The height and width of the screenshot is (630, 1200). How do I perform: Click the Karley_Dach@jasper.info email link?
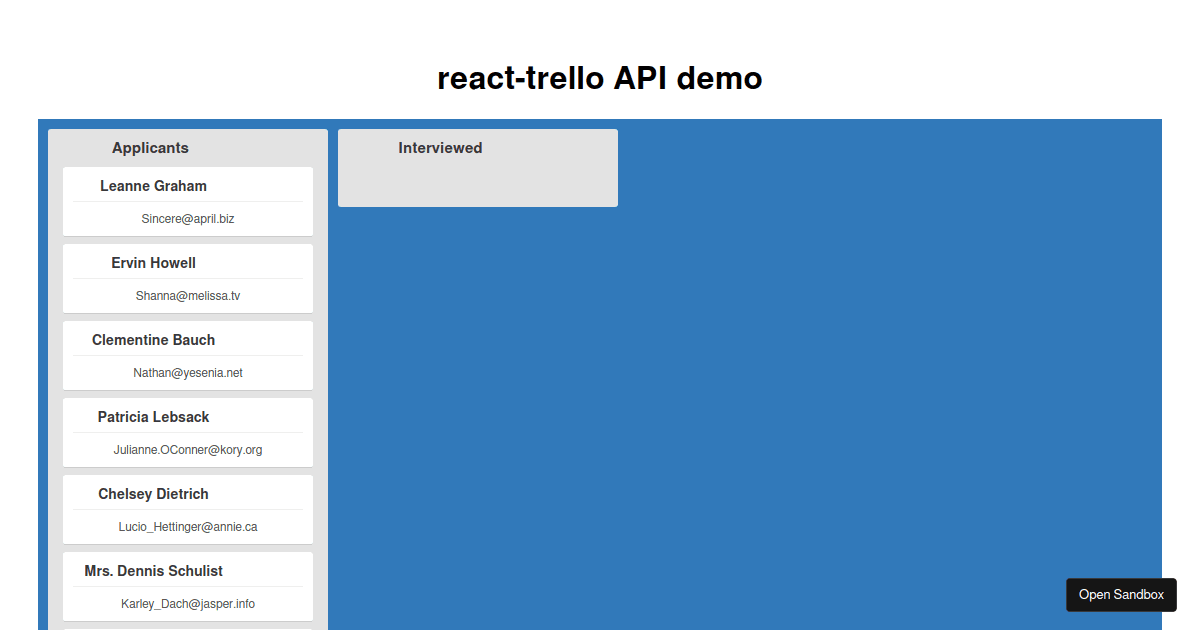tap(188, 603)
